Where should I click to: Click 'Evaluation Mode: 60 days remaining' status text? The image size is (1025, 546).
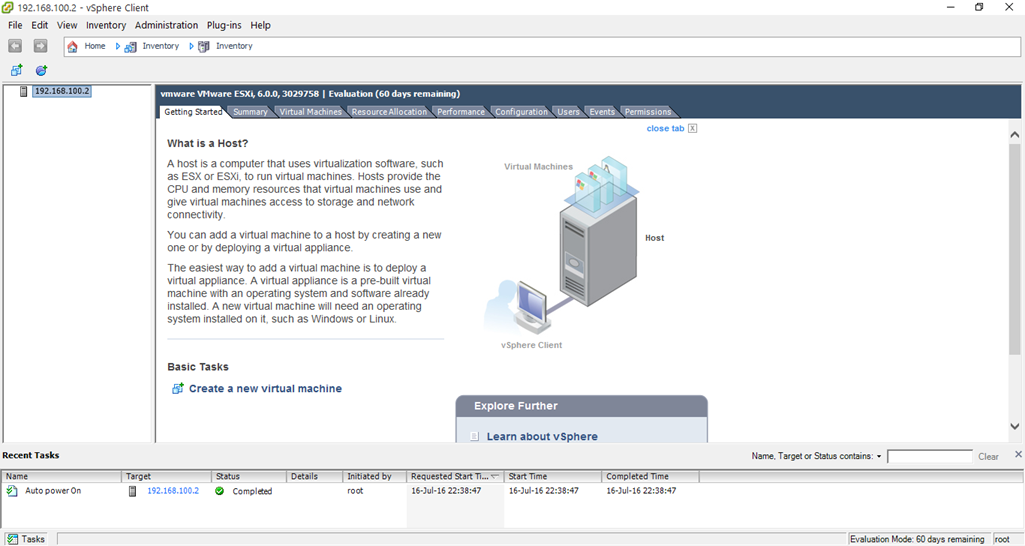pos(917,539)
